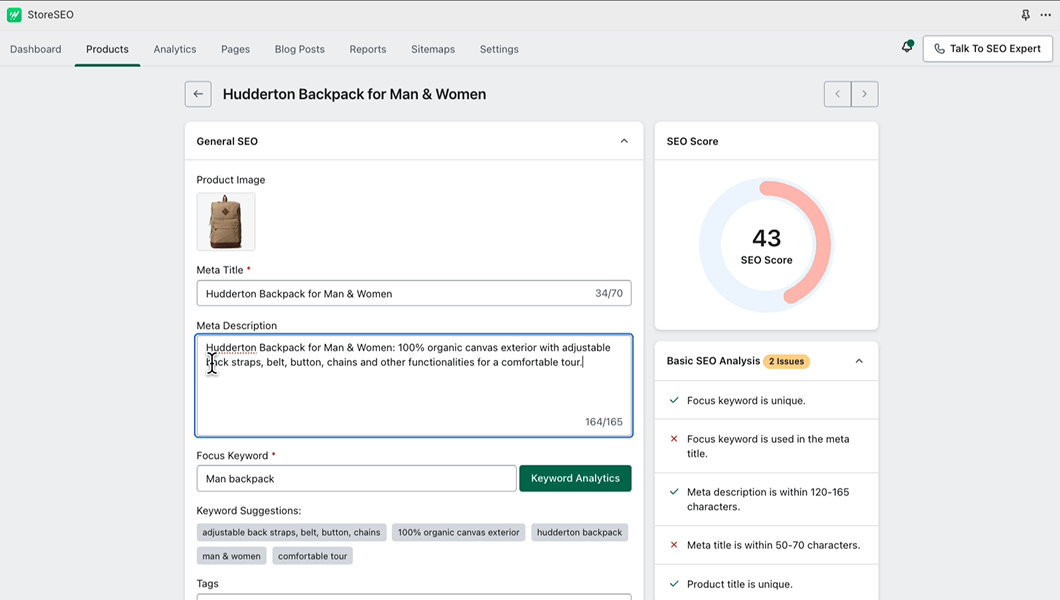Open the notifications bell
The image size is (1060, 600).
tap(907, 47)
